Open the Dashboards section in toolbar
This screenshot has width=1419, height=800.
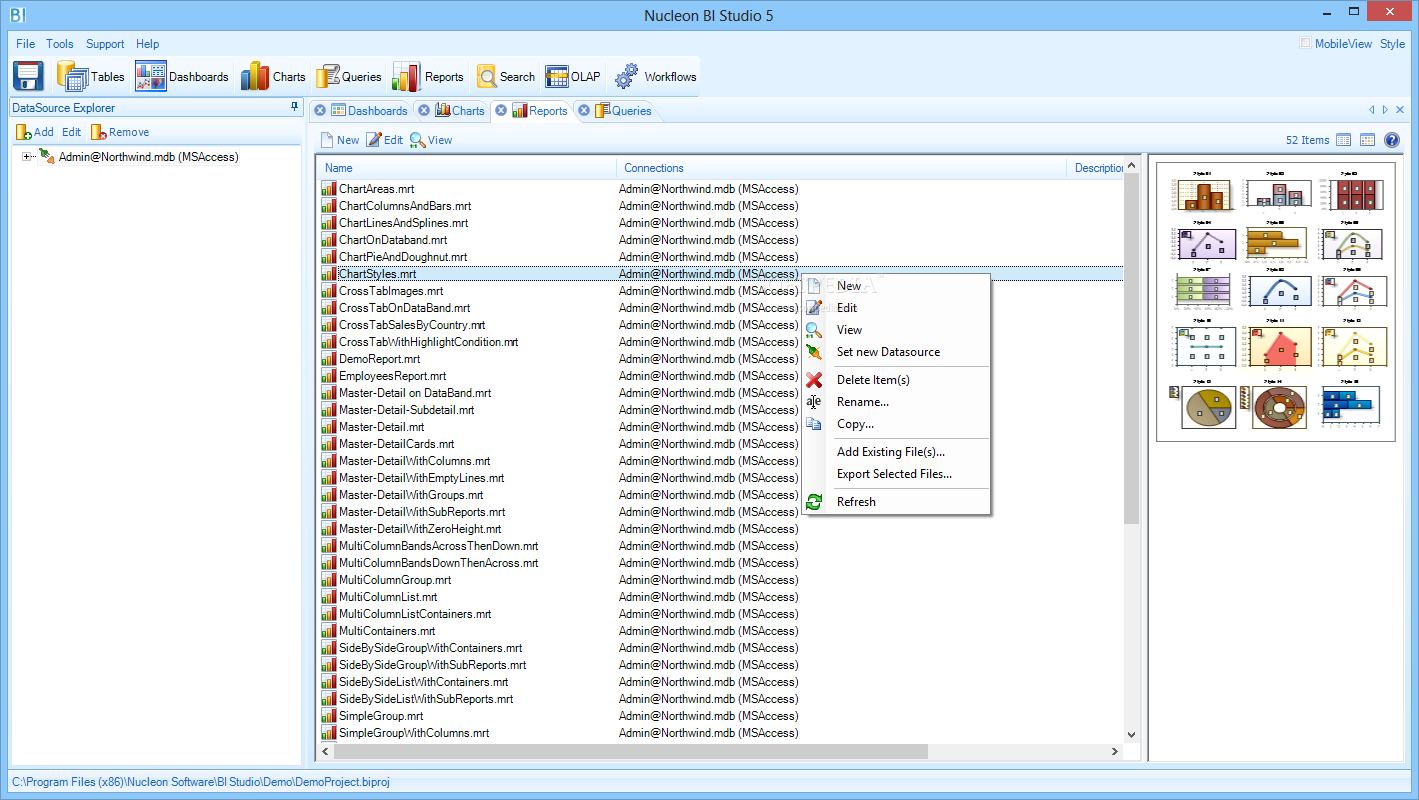coord(182,76)
